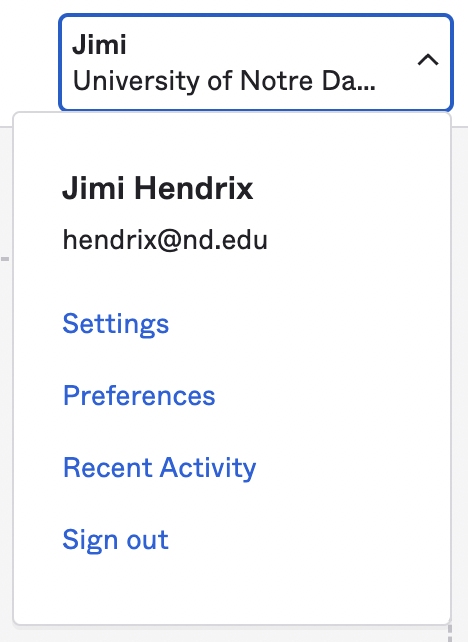View the Recent Activity page
Image resolution: width=468 pixels, height=642 pixels.
point(160,468)
